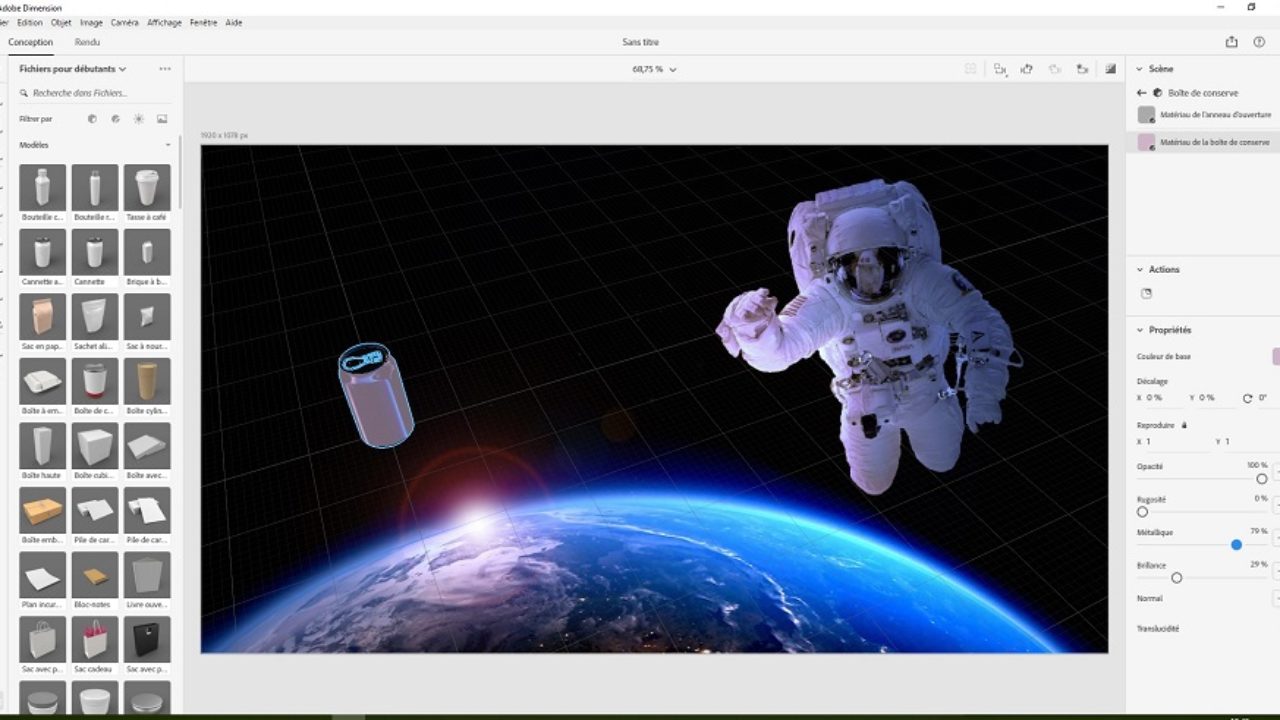Click the camera home view icon
1280x720 pixels.
click(1083, 69)
